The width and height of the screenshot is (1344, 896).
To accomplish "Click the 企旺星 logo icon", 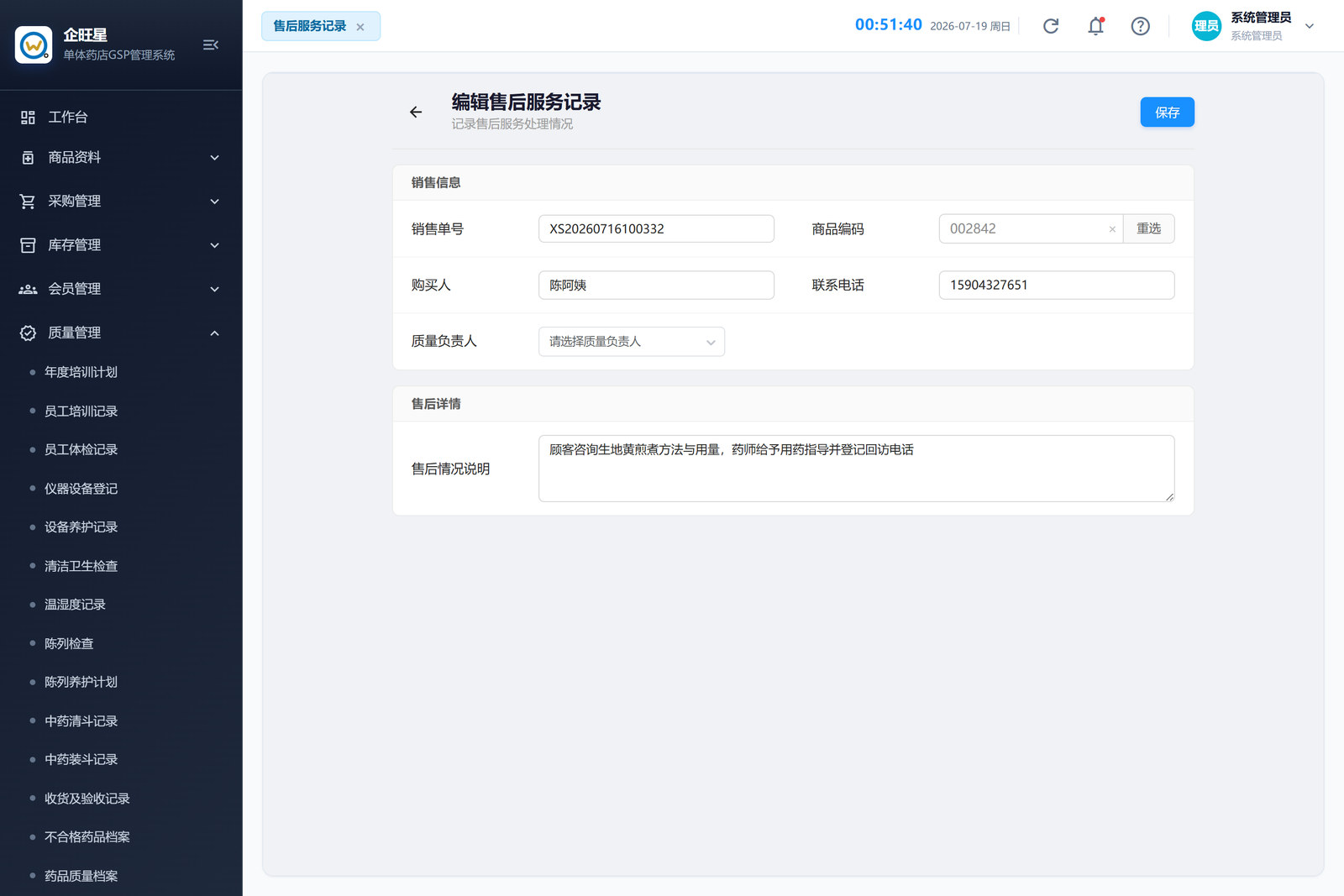I will (x=34, y=45).
